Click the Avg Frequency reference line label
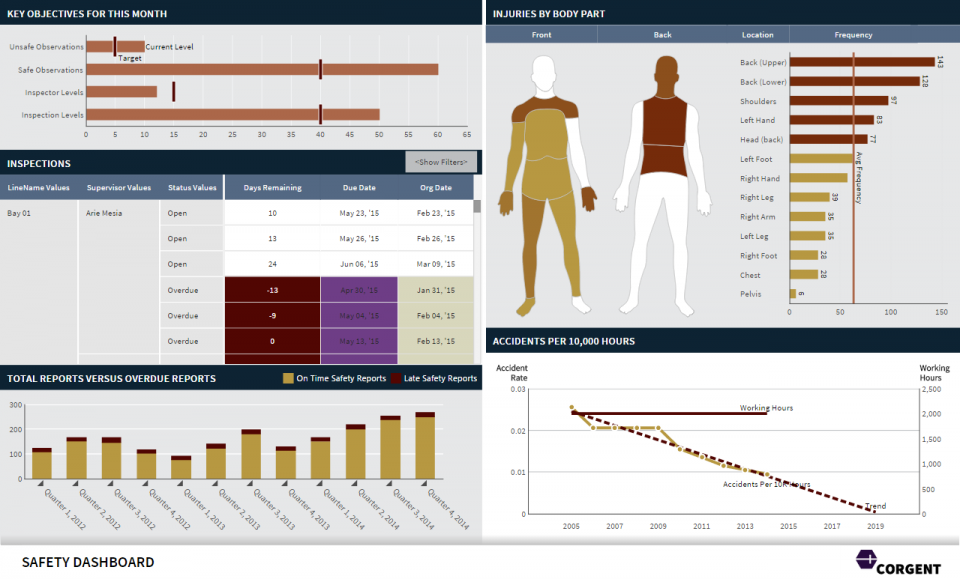 [x=859, y=177]
